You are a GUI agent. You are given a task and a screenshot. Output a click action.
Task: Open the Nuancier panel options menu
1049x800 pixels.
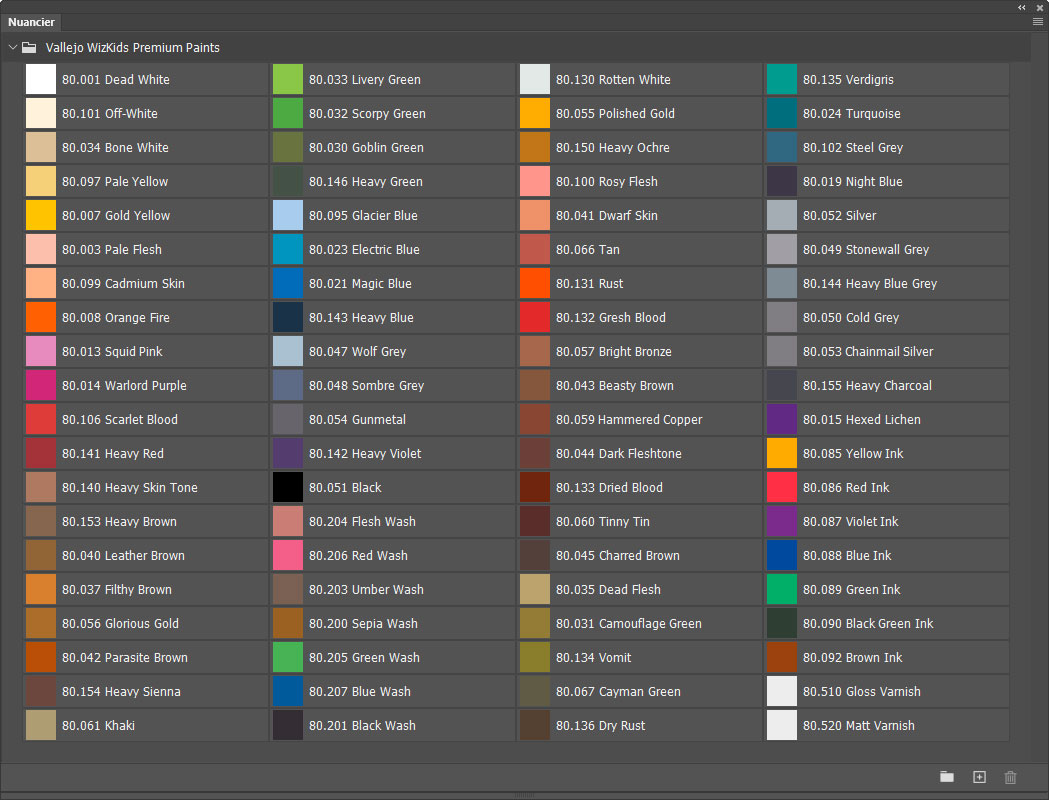click(1037, 21)
